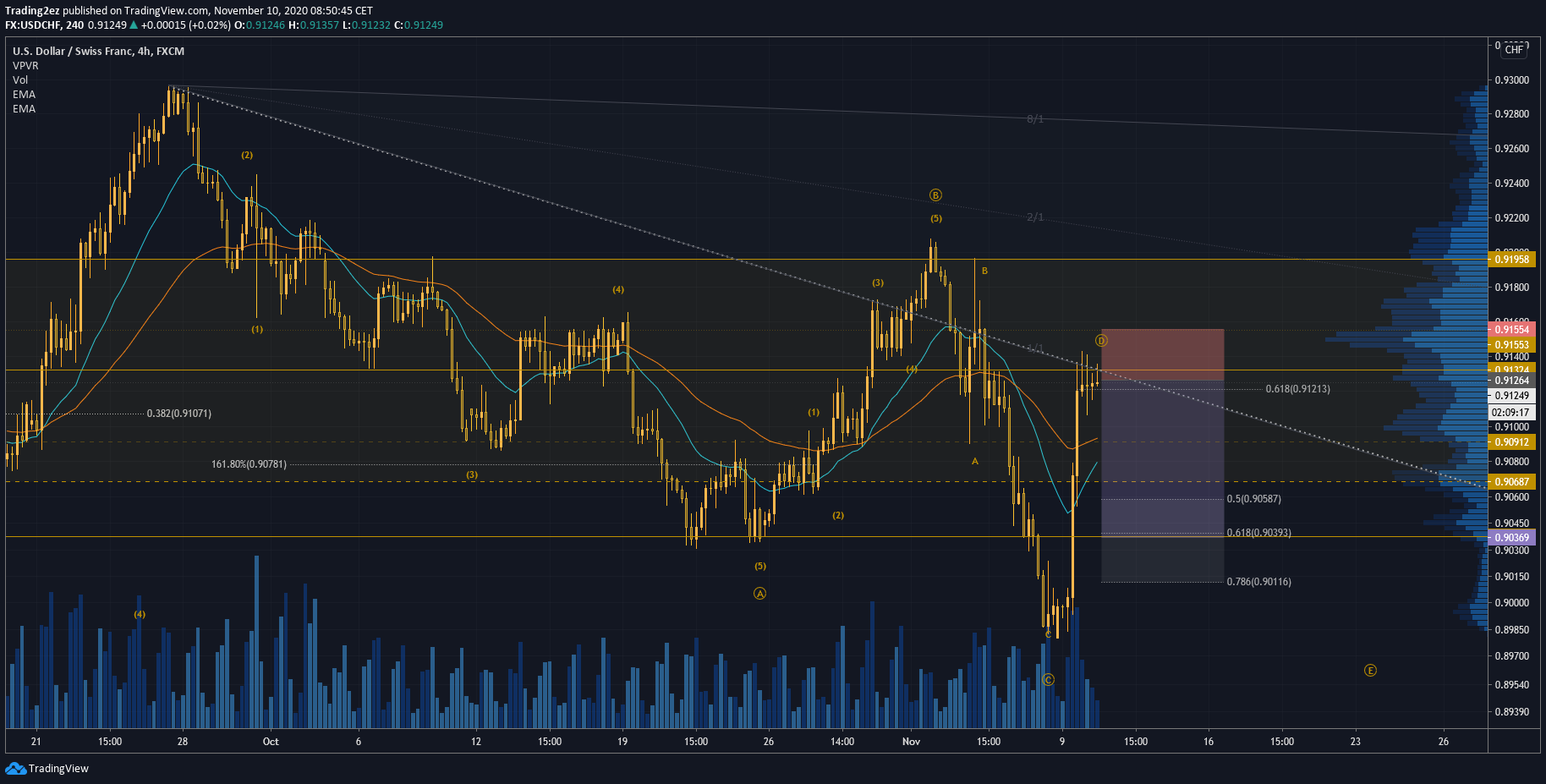Click the 0.93000 price axis tick
Screen dimensions: 1546x784
point(1512,80)
